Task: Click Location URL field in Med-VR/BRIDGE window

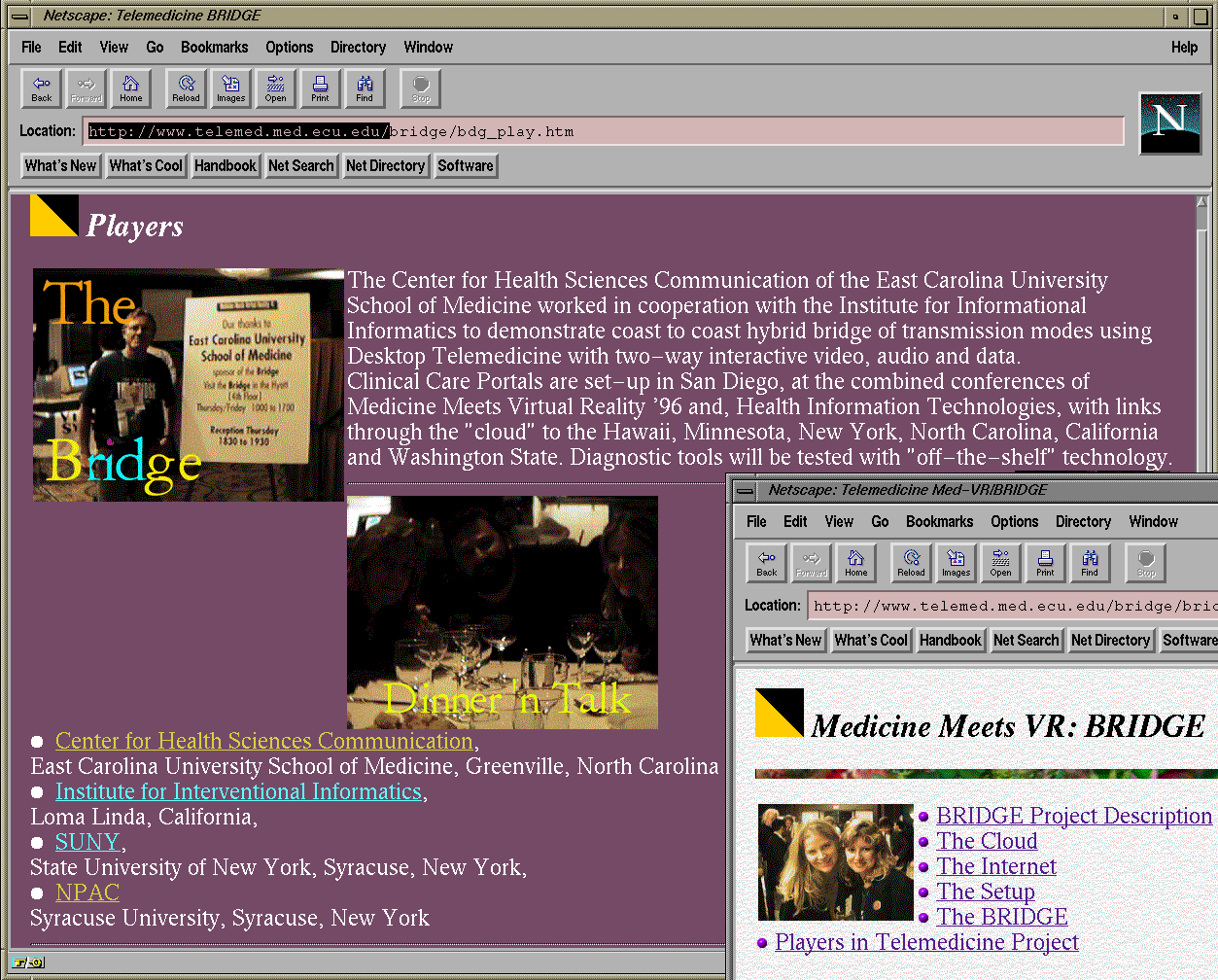Action: (x=1013, y=606)
